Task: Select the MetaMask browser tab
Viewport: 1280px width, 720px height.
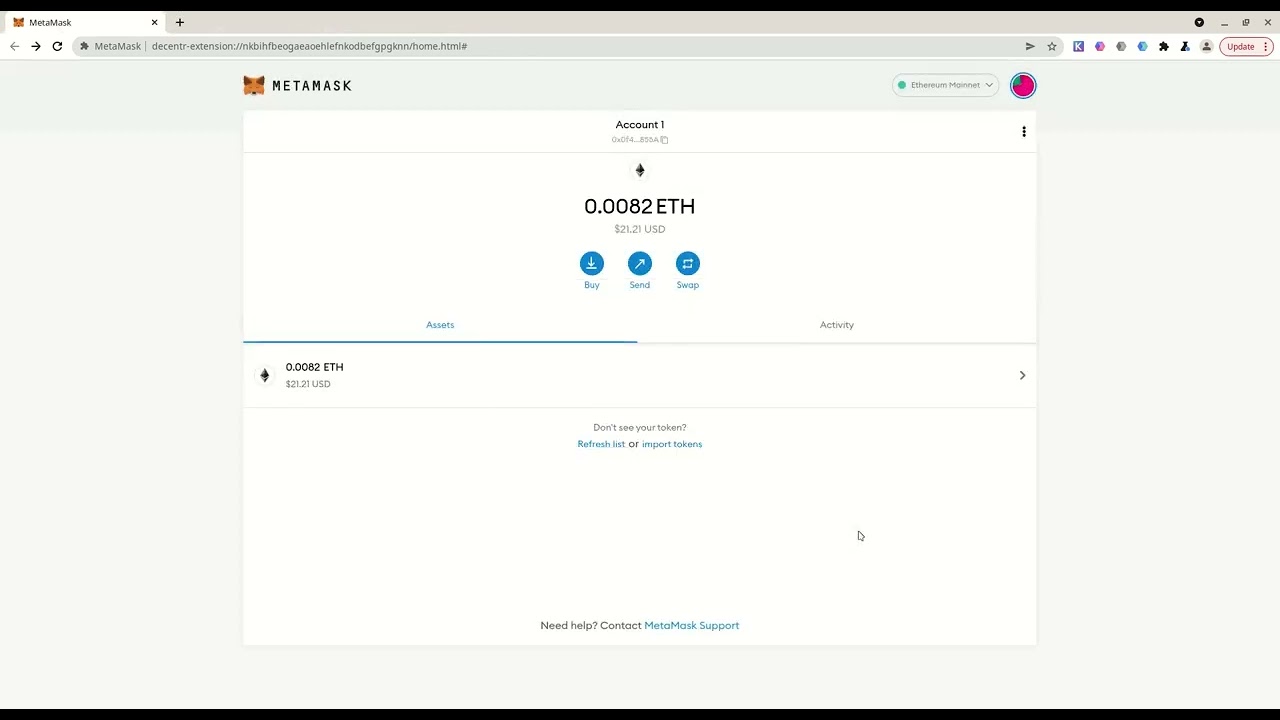Action: (x=85, y=22)
